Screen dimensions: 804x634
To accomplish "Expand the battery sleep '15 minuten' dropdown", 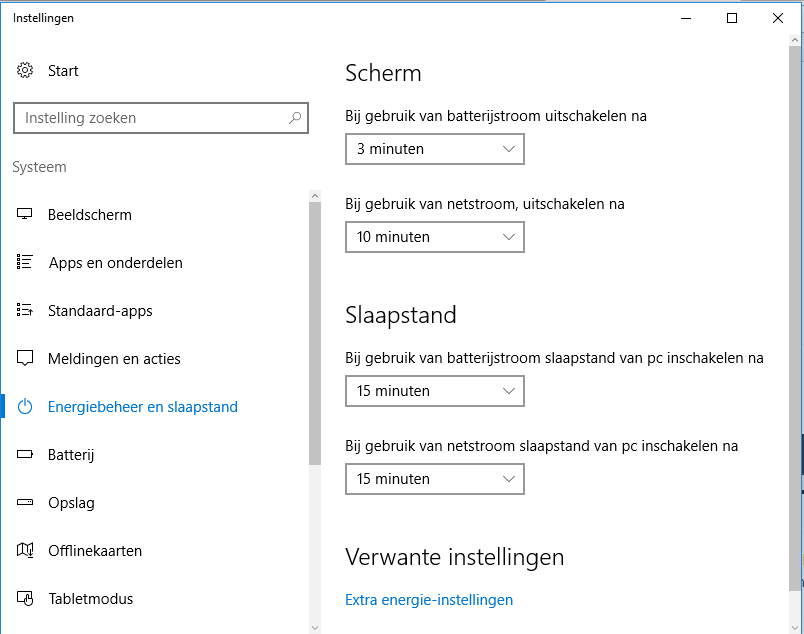I will point(434,391).
